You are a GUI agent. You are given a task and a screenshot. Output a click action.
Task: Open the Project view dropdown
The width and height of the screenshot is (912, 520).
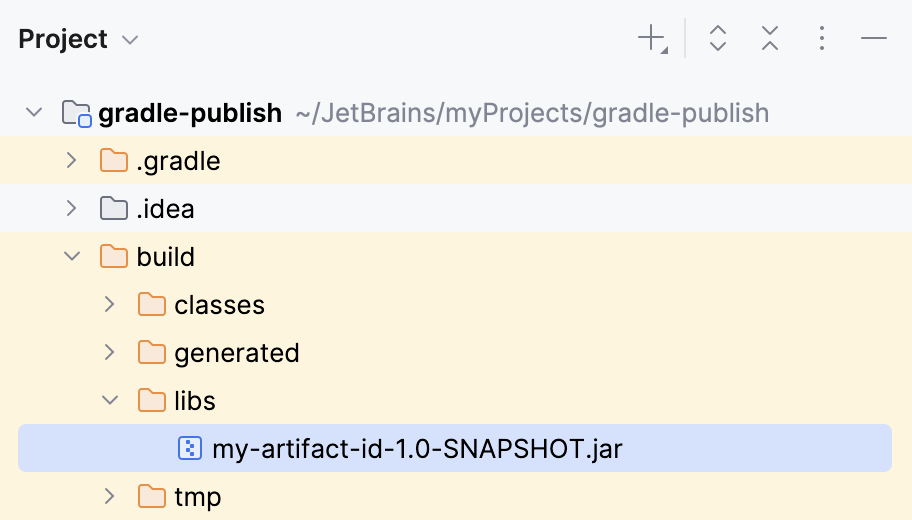[x=129, y=40]
